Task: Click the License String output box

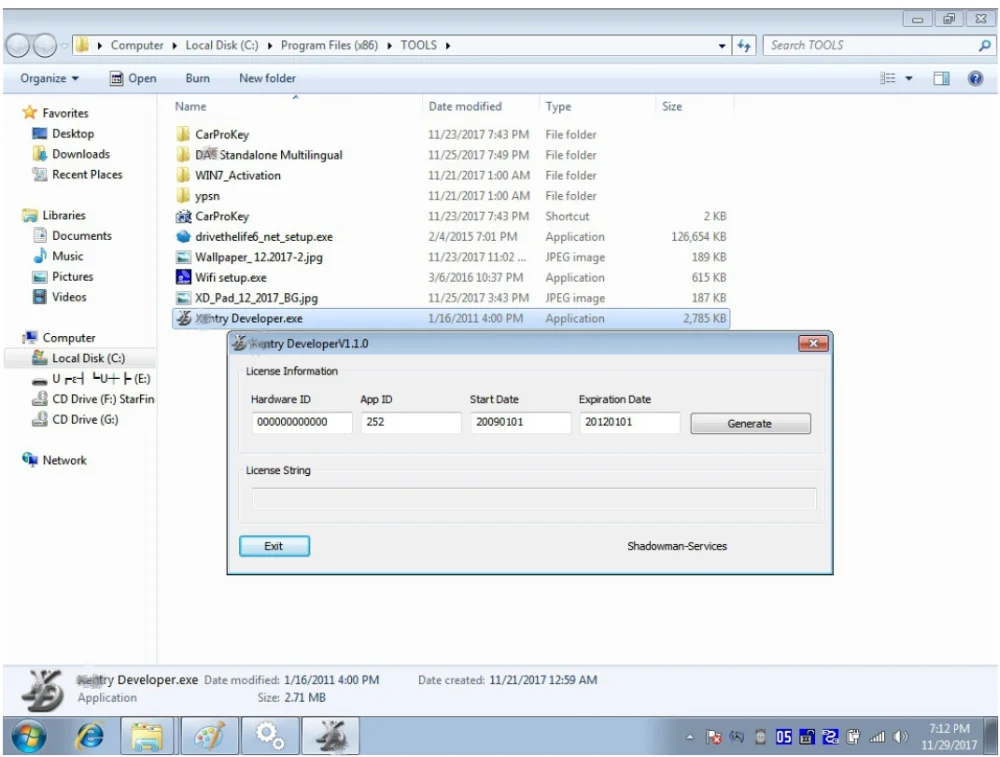Action: 534,498
